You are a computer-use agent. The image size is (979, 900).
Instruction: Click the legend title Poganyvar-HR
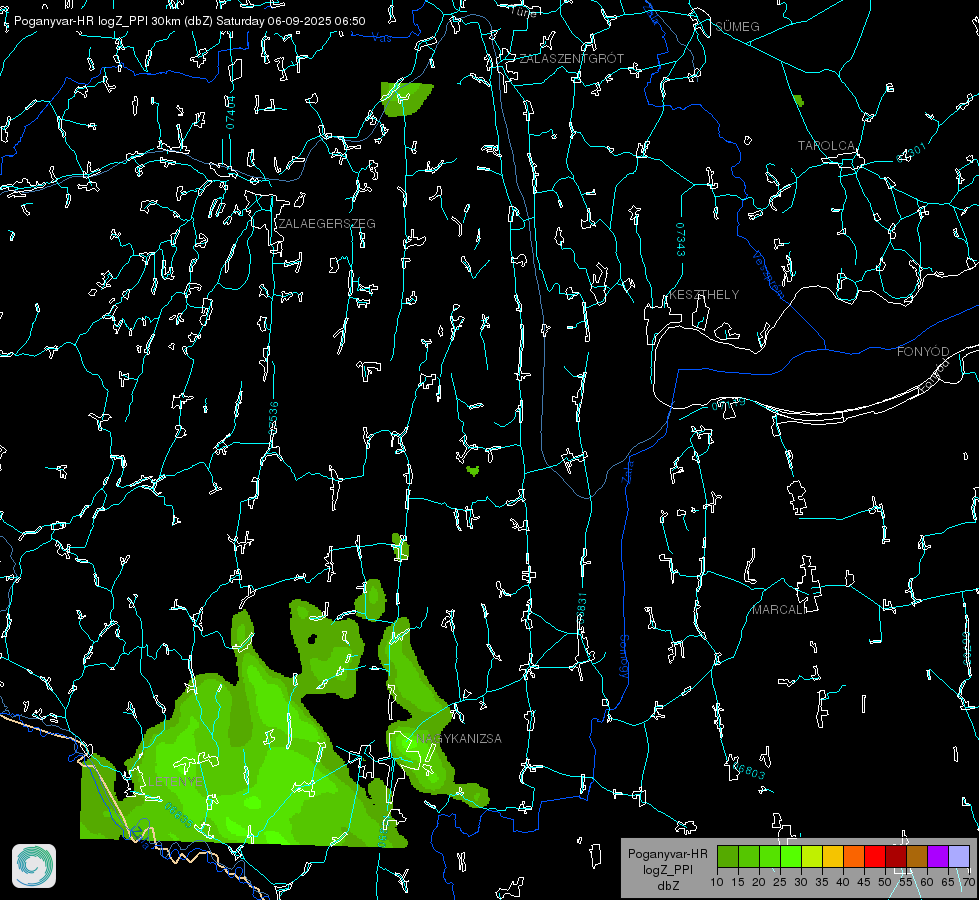click(667, 854)
